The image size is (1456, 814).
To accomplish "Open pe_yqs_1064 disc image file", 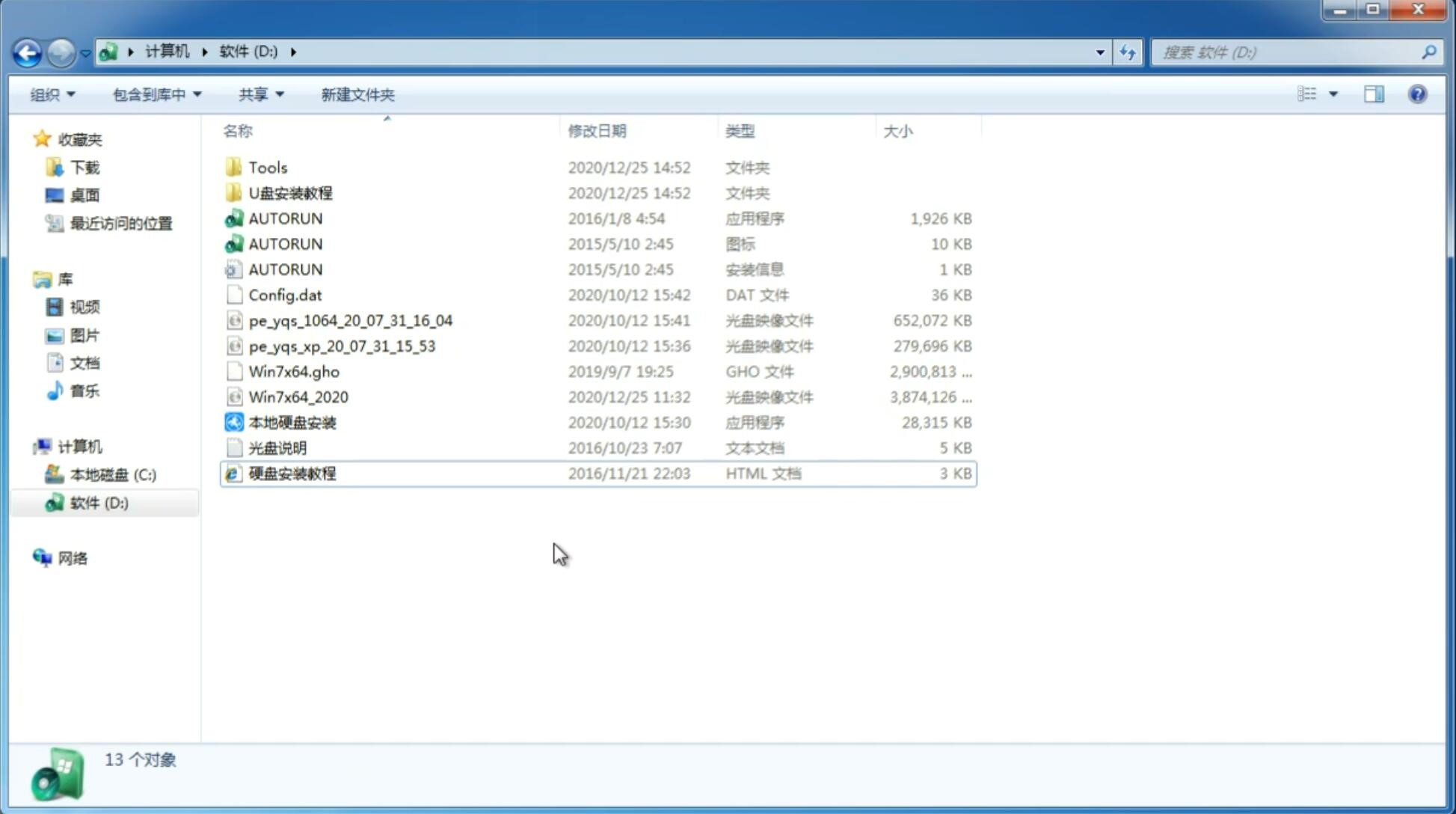I will [351, 320].
